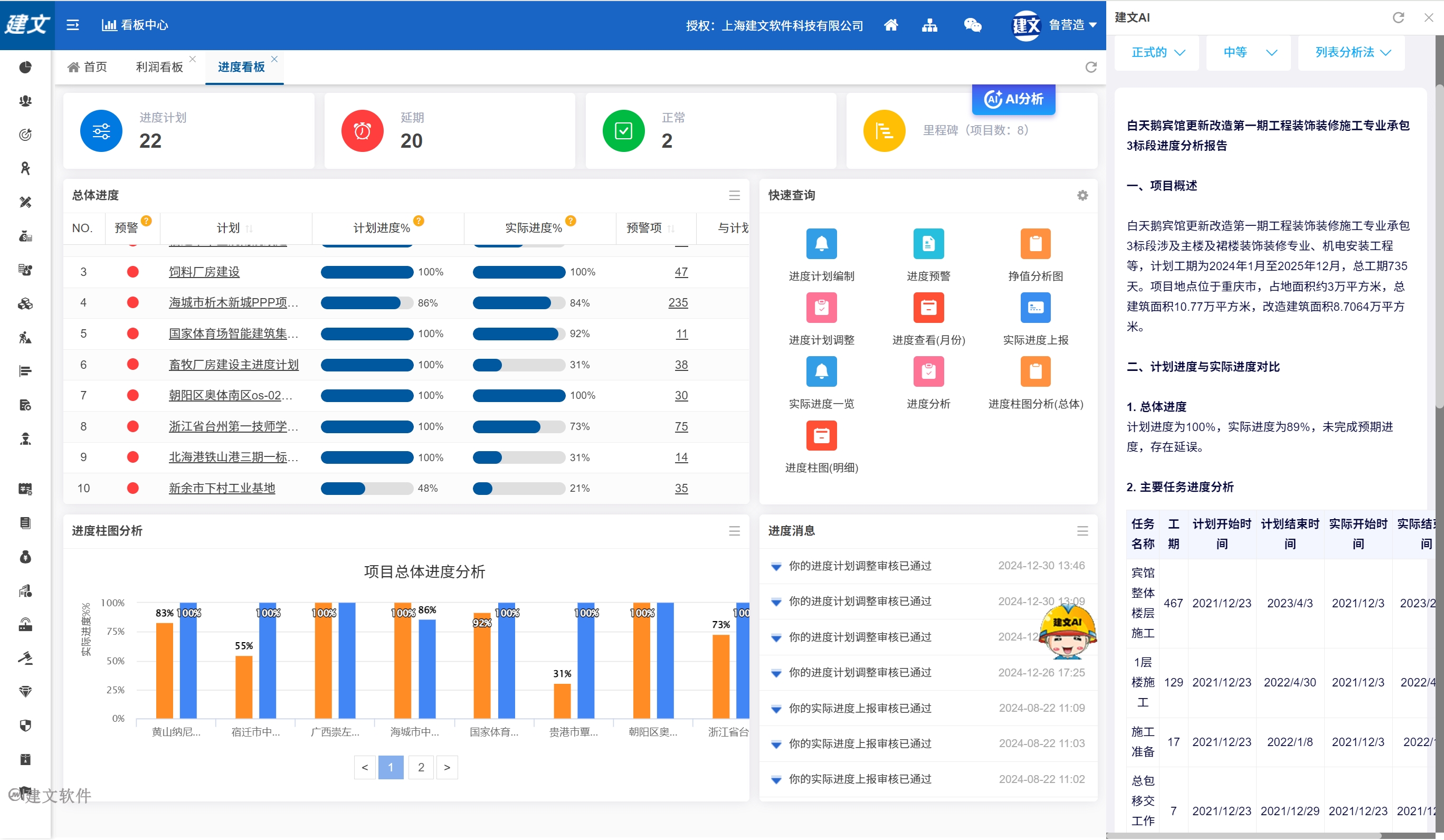Expand message dated 2024-08-22 11:02
The height and width of the screenshot is (840, 1444).
(x=775, y=780)
